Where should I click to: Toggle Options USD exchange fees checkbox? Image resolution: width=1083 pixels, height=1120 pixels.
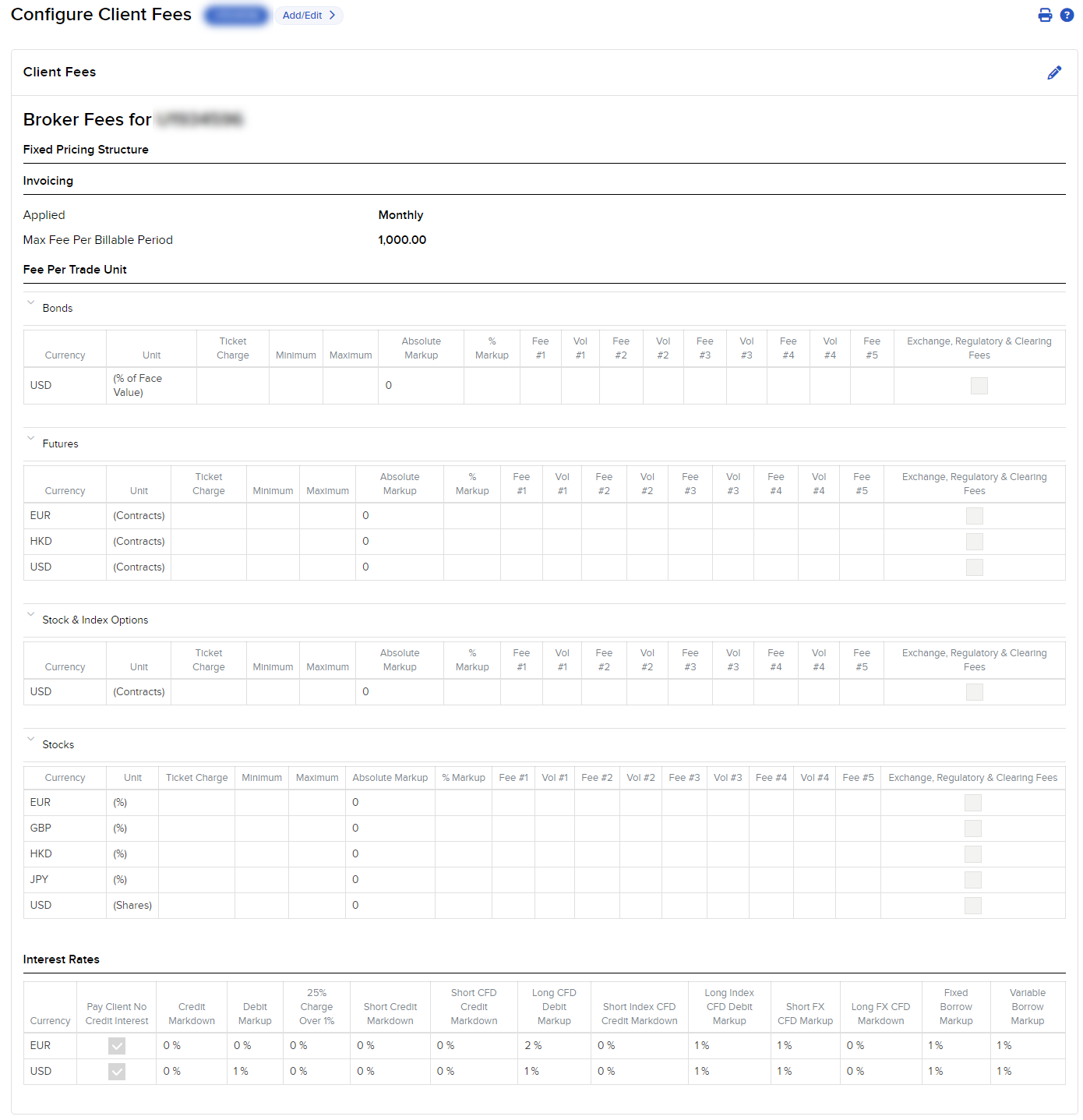pyautogui.click(x=974, y=692)
